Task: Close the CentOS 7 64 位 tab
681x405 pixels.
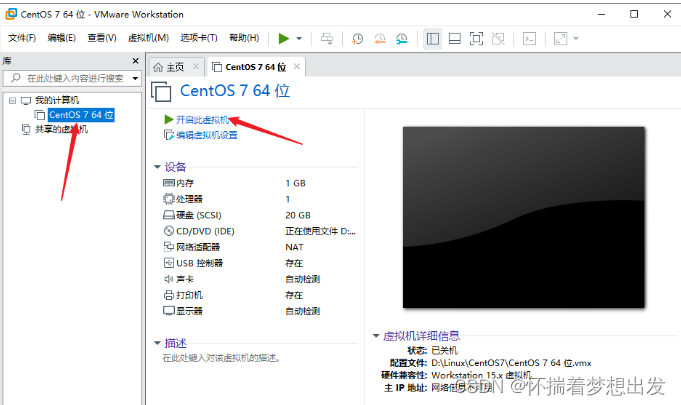Action: click(x=297, y=66)
